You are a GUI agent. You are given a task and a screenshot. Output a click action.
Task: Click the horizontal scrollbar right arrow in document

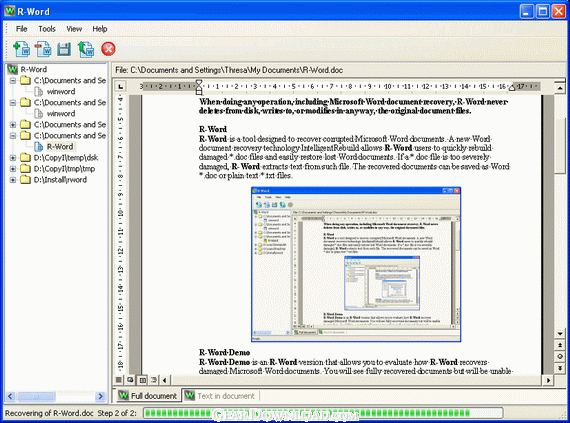(x=548, y=380)
